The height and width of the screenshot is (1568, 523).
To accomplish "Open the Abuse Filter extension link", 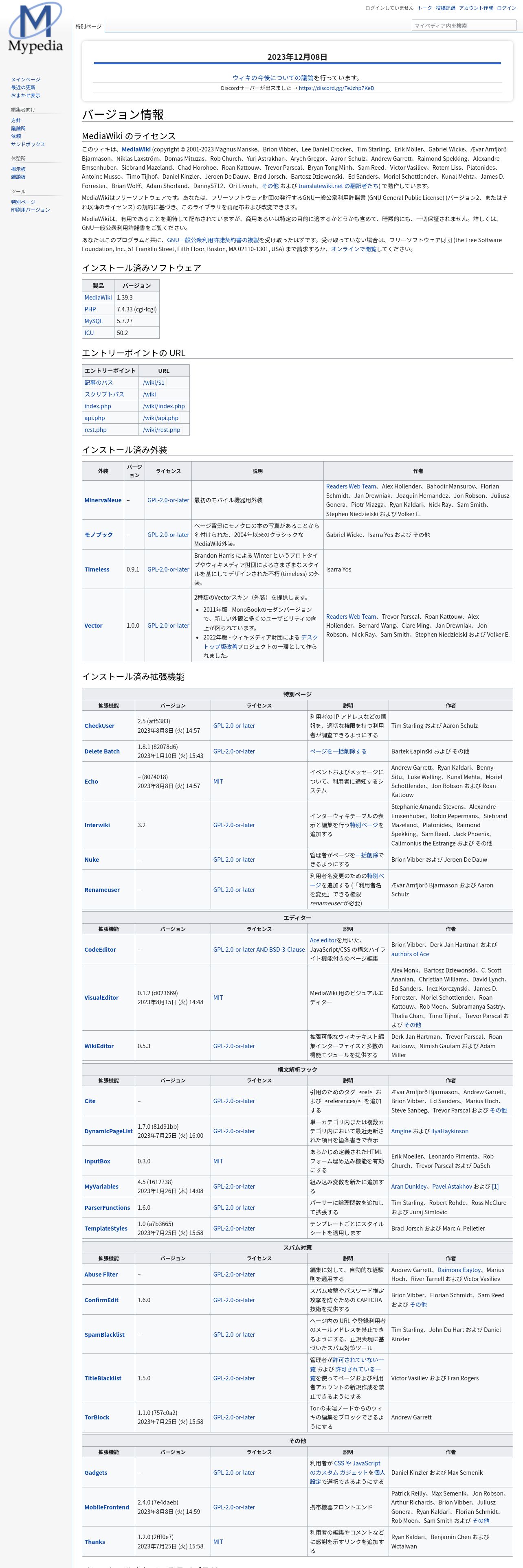I will coord(101,1275).
